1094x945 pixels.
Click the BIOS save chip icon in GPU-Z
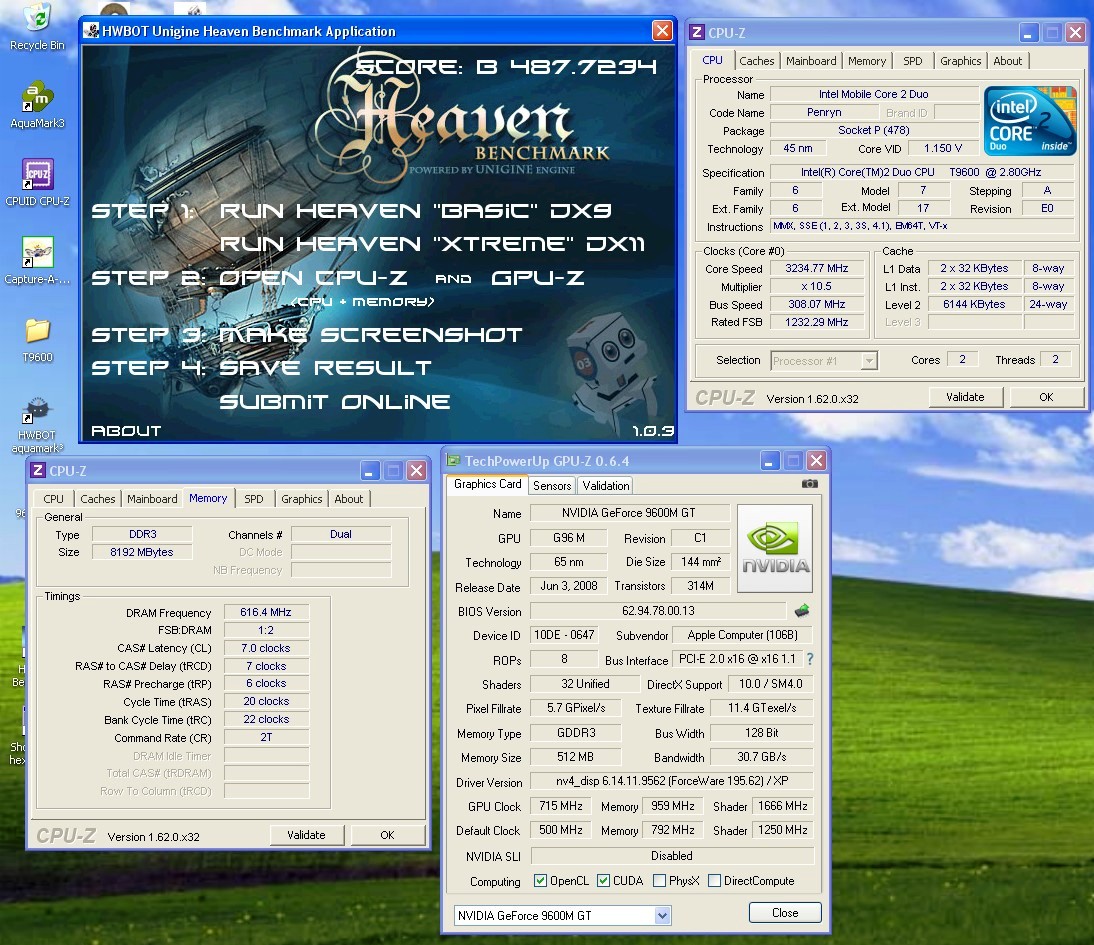802,611
